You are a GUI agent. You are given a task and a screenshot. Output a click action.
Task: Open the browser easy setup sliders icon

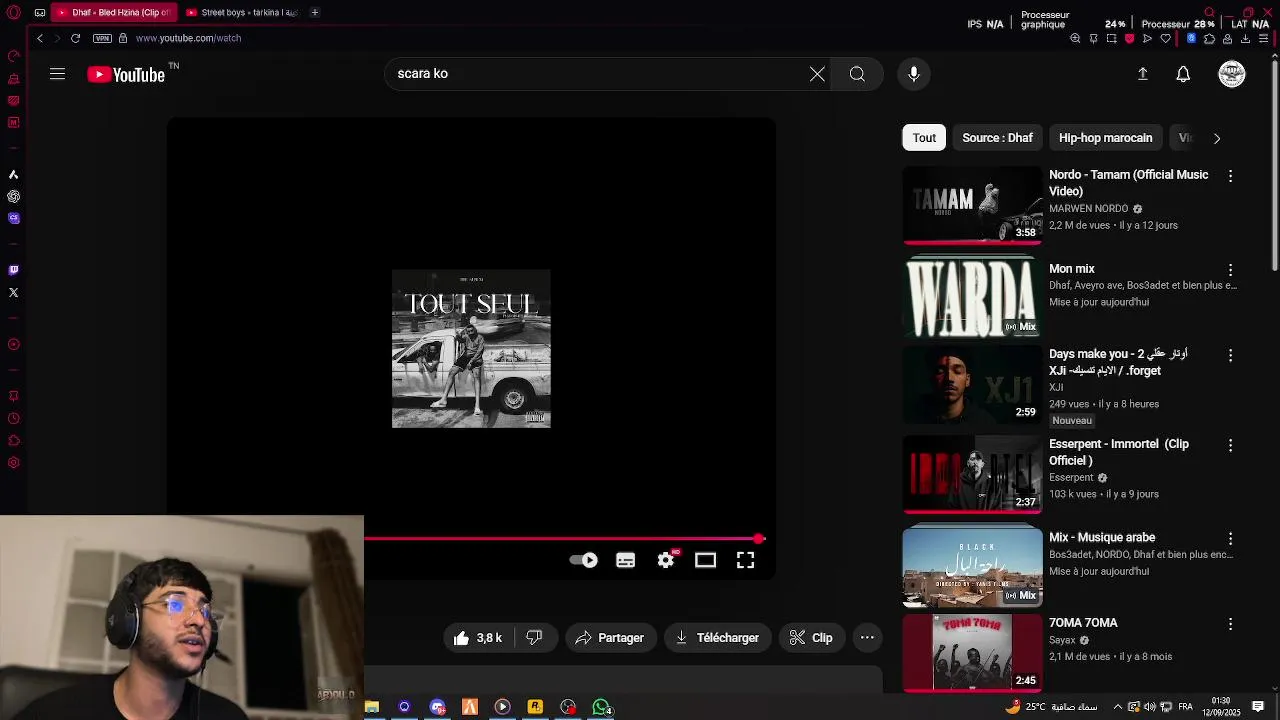pyautogui.click(x=1265, y=39)
